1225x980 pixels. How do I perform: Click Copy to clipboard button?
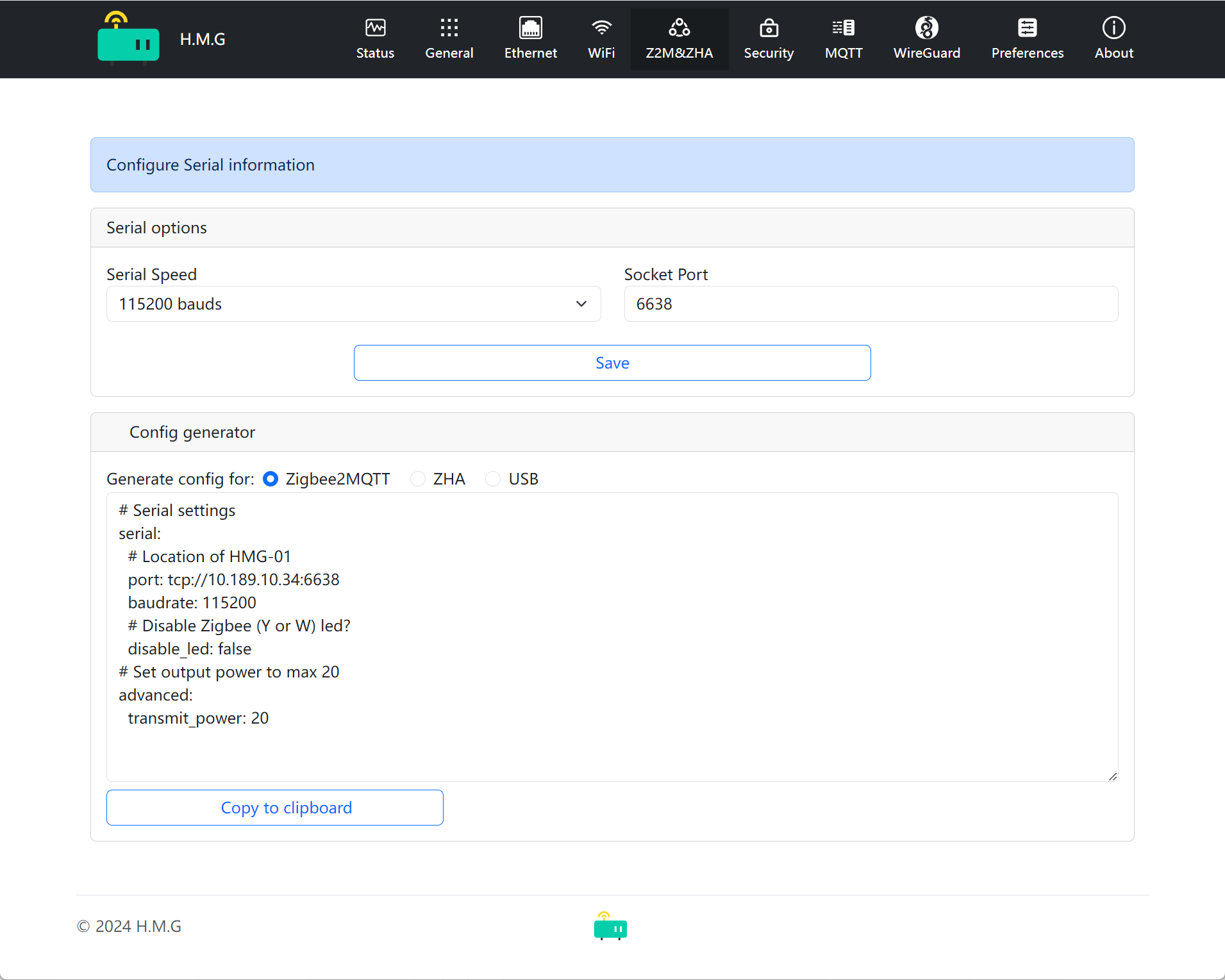[x=274, y=808]
